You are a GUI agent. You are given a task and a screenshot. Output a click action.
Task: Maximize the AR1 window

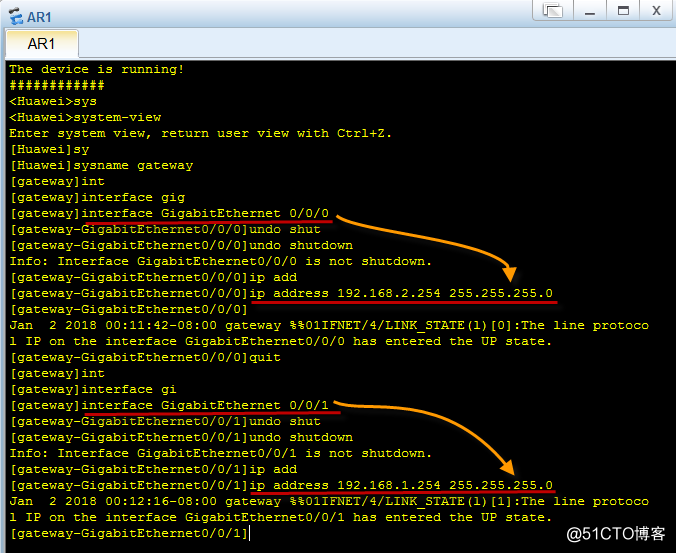click(623, 10)
